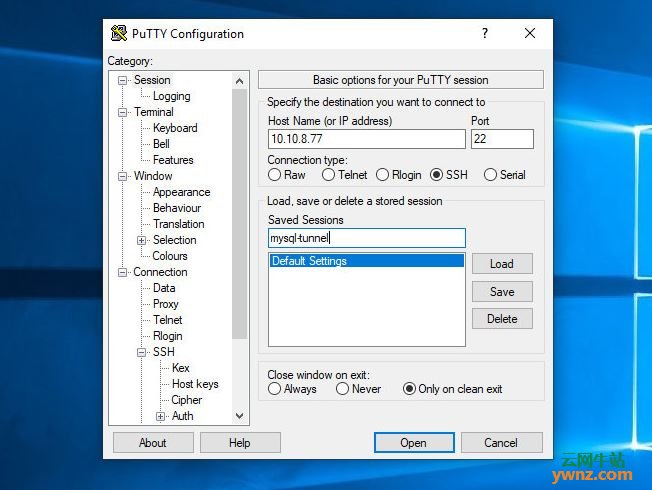Collapse the Connection tree node
The image size is (652, 490).
(x=122, y=272)
